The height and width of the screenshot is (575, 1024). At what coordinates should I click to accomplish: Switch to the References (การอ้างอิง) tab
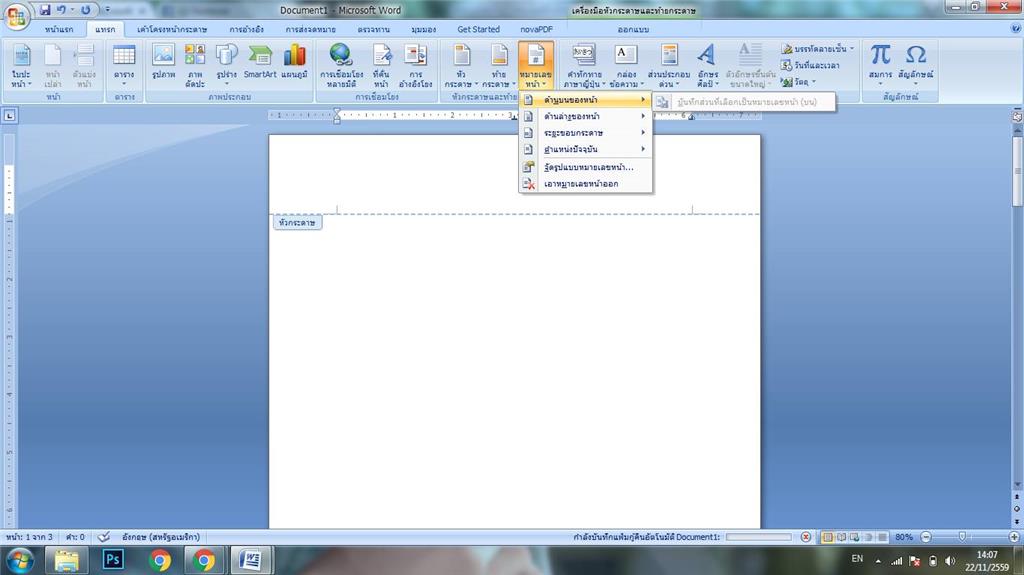246,29
